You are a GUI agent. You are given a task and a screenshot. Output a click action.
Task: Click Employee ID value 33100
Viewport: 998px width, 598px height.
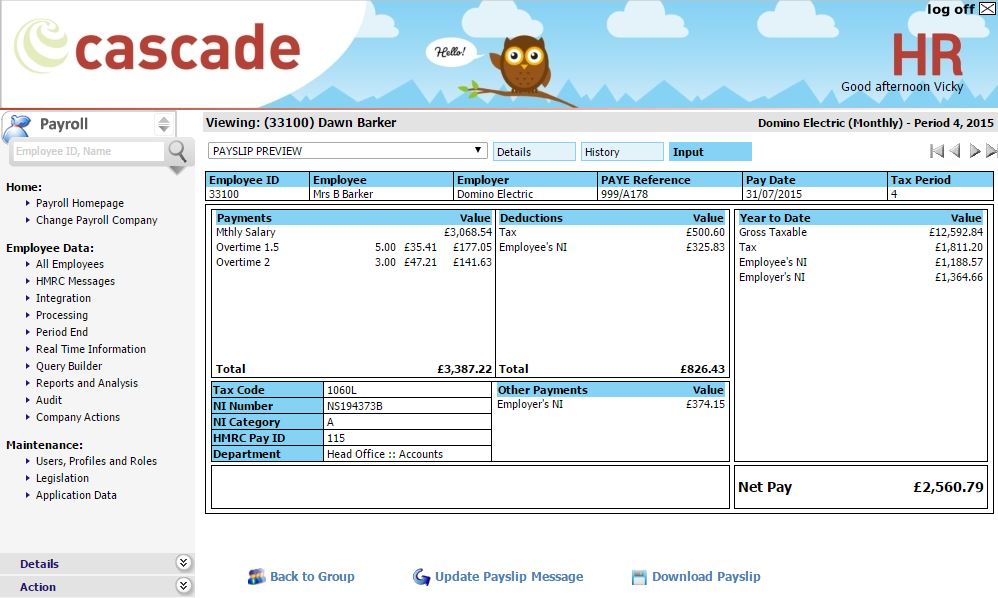pos(224,194)
